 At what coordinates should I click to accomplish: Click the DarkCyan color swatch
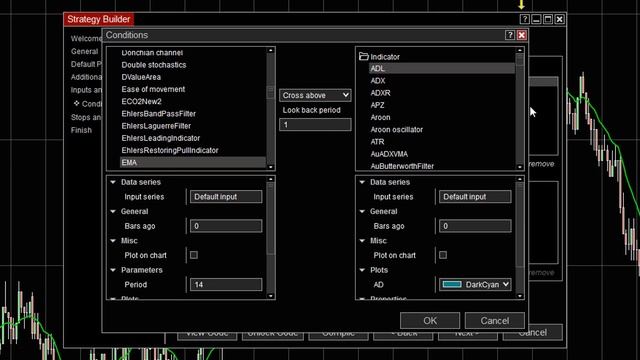coord(452,284)
